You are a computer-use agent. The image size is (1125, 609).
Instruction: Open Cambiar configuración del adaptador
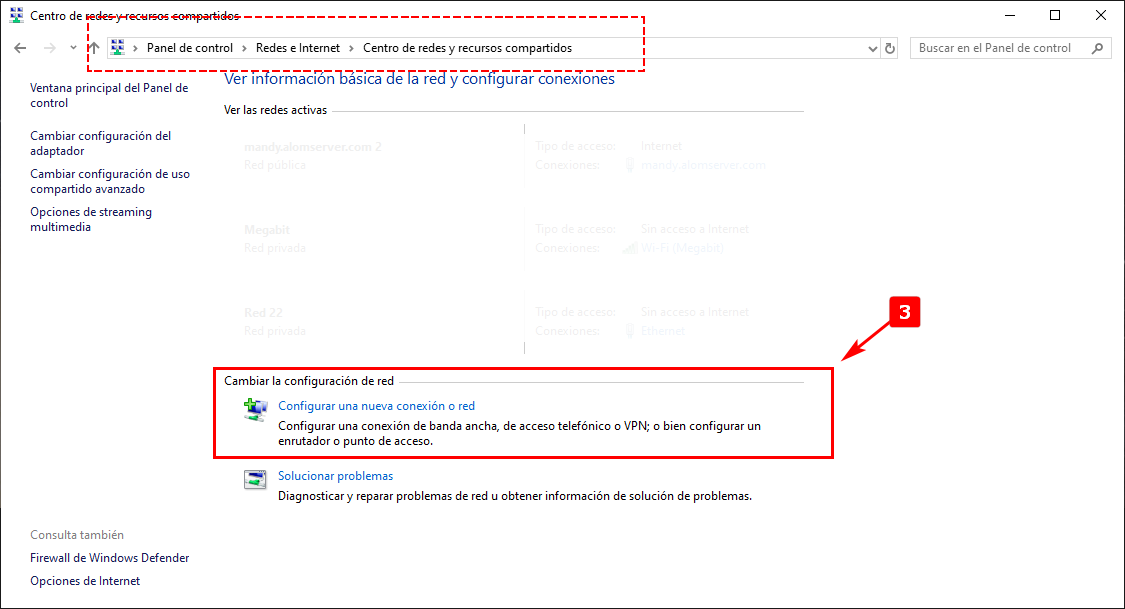[x=100, y=143]
